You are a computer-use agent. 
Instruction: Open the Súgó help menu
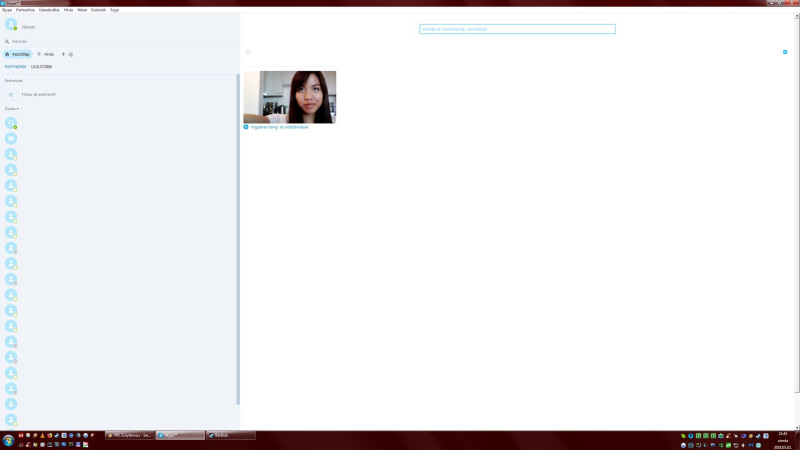[x=114, y=10]
